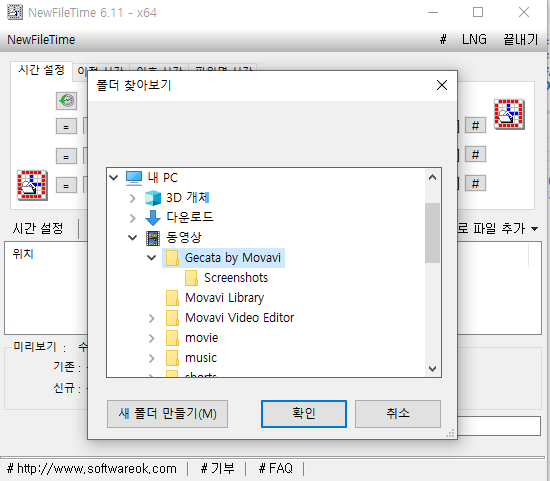Screen dimensions: 550x481
Task: Click the drag-and-drop icon at top right
Action: tap(509, 114)
